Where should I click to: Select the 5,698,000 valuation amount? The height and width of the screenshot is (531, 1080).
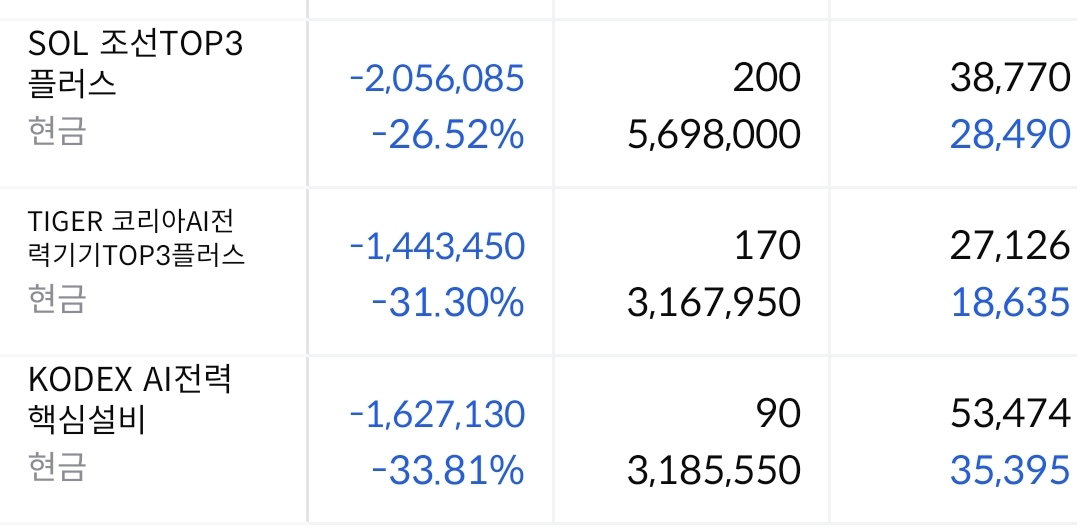pos(714,135)
